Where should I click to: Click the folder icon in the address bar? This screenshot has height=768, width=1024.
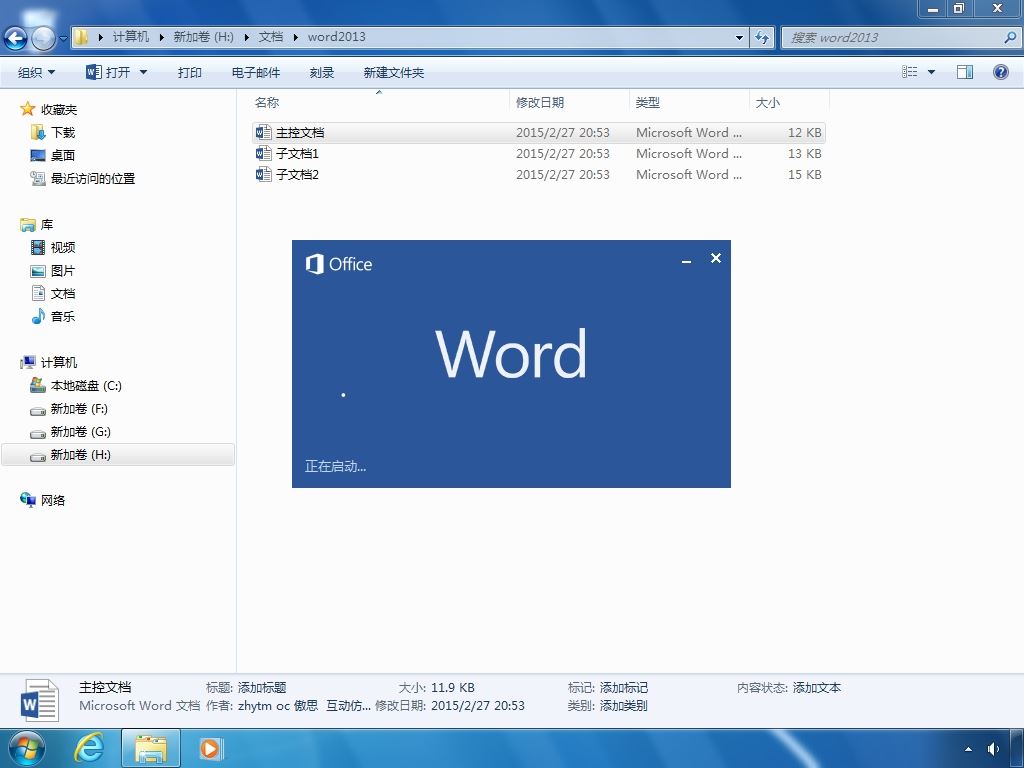[81, 37]
